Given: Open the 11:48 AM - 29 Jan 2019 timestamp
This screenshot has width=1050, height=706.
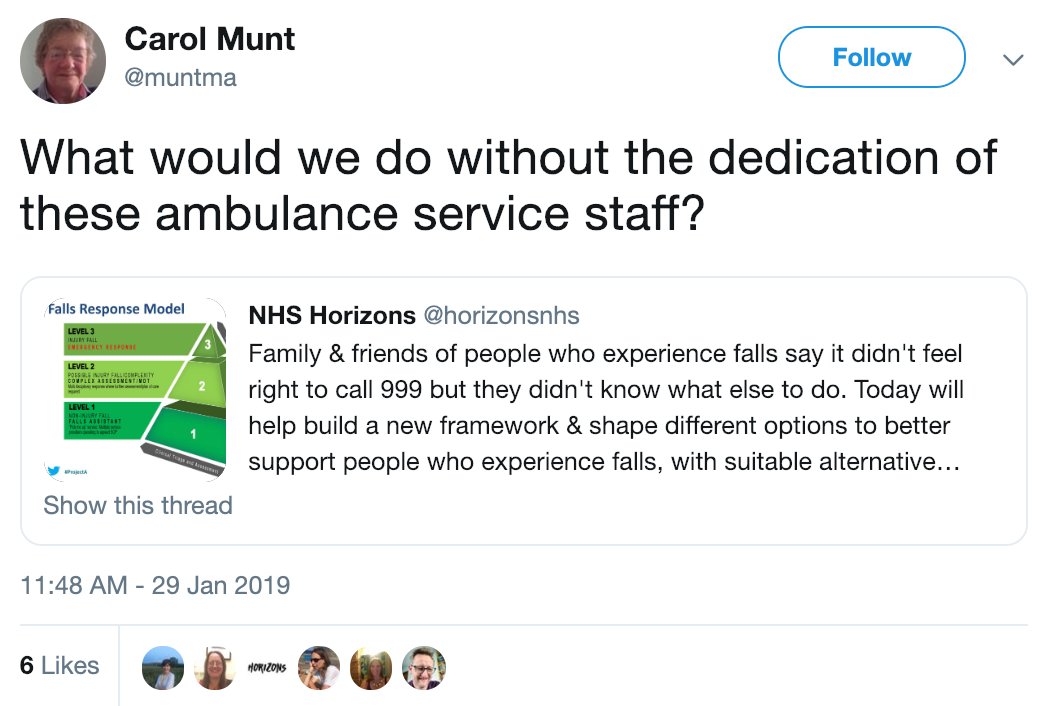Looking at the screenshot, I should click(155, 585).
